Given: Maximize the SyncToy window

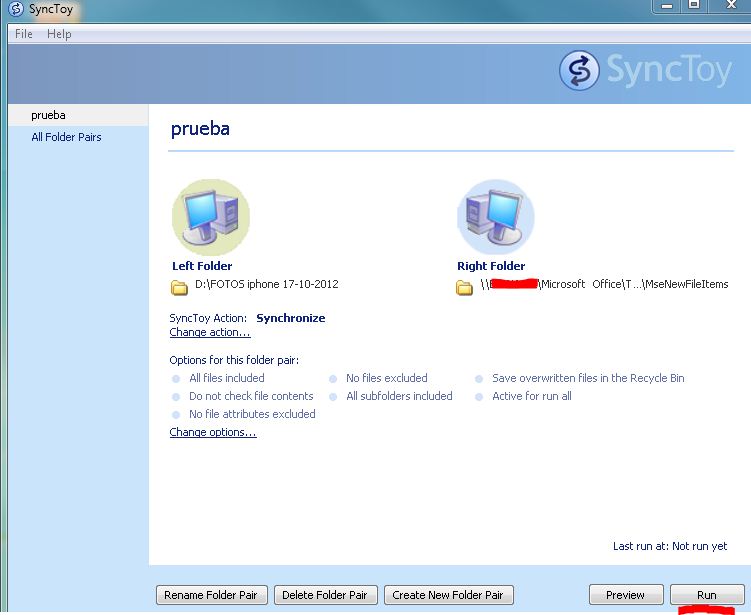Looking at the screenshot, I should pos(694,5).
